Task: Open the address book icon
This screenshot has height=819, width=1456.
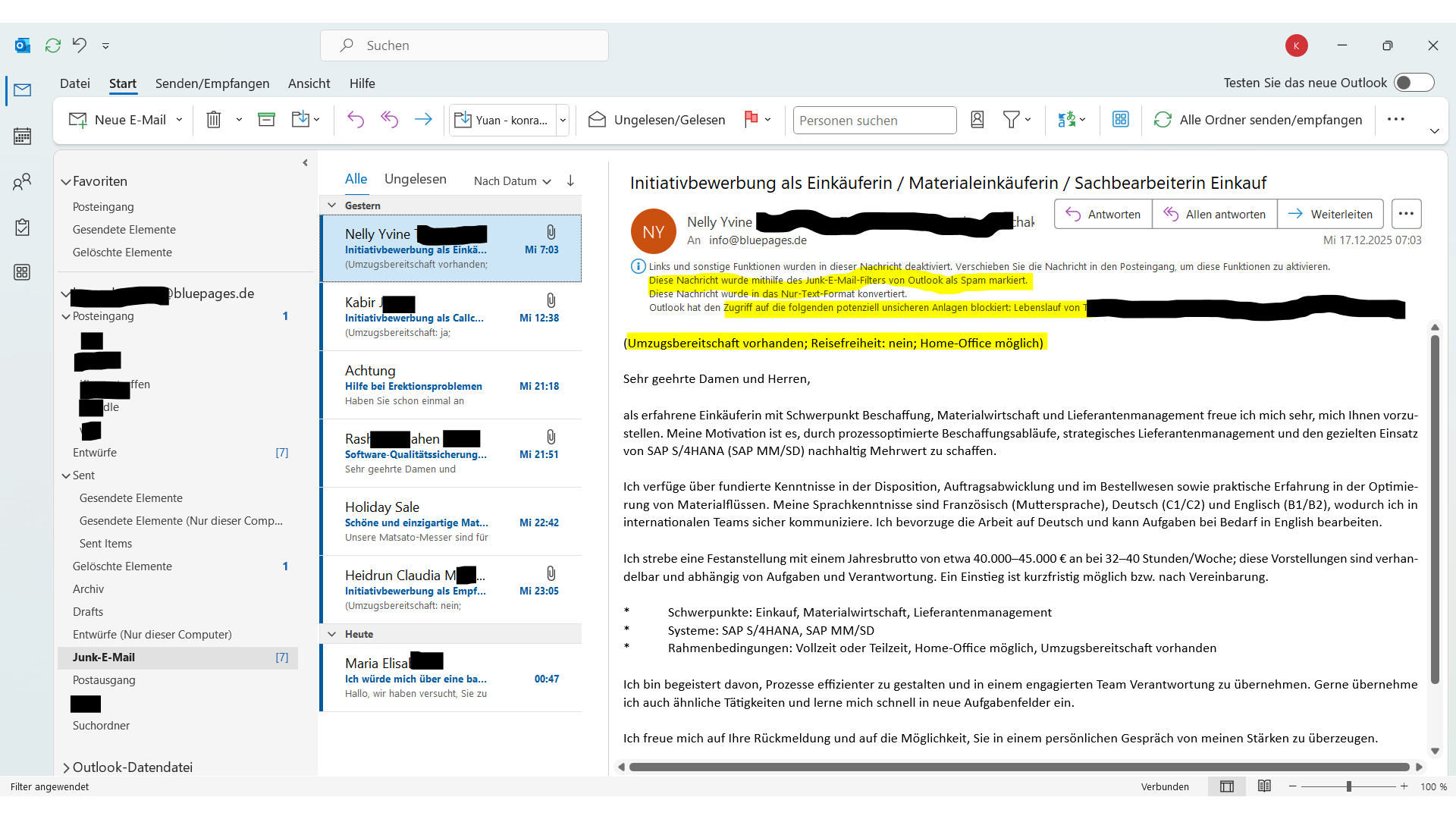Action: pos(977,120)
